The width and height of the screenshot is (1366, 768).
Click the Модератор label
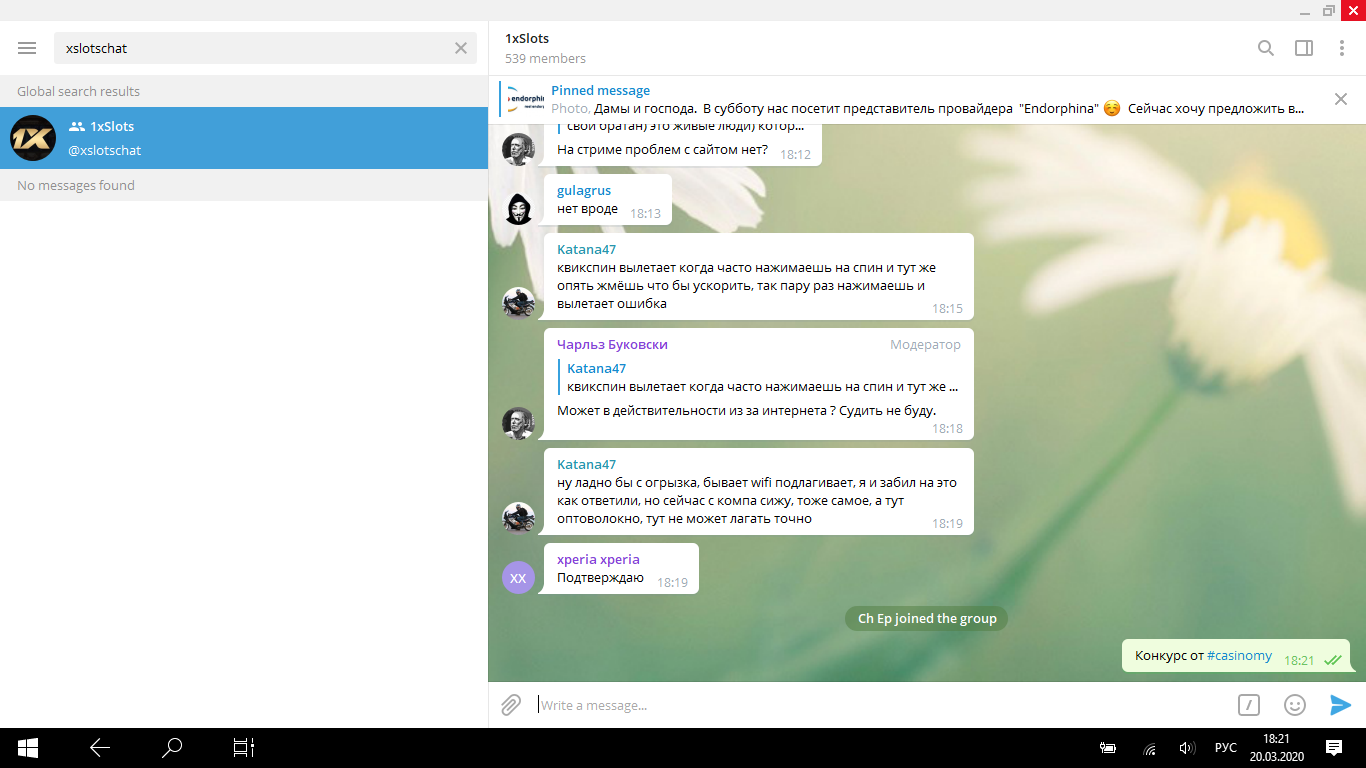pos(926,344)
